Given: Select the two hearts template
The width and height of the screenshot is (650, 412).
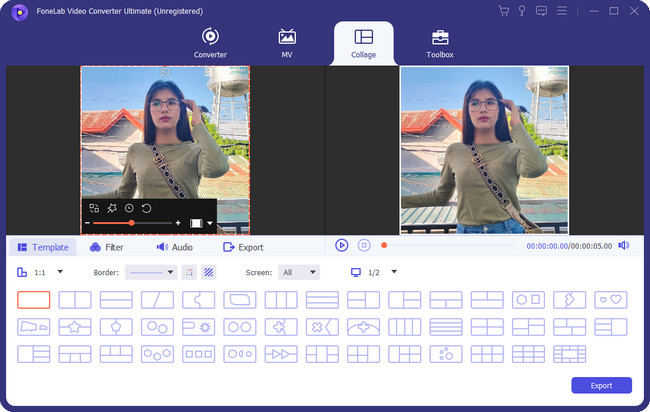Looking at the screenshot, I should (611, 300).
